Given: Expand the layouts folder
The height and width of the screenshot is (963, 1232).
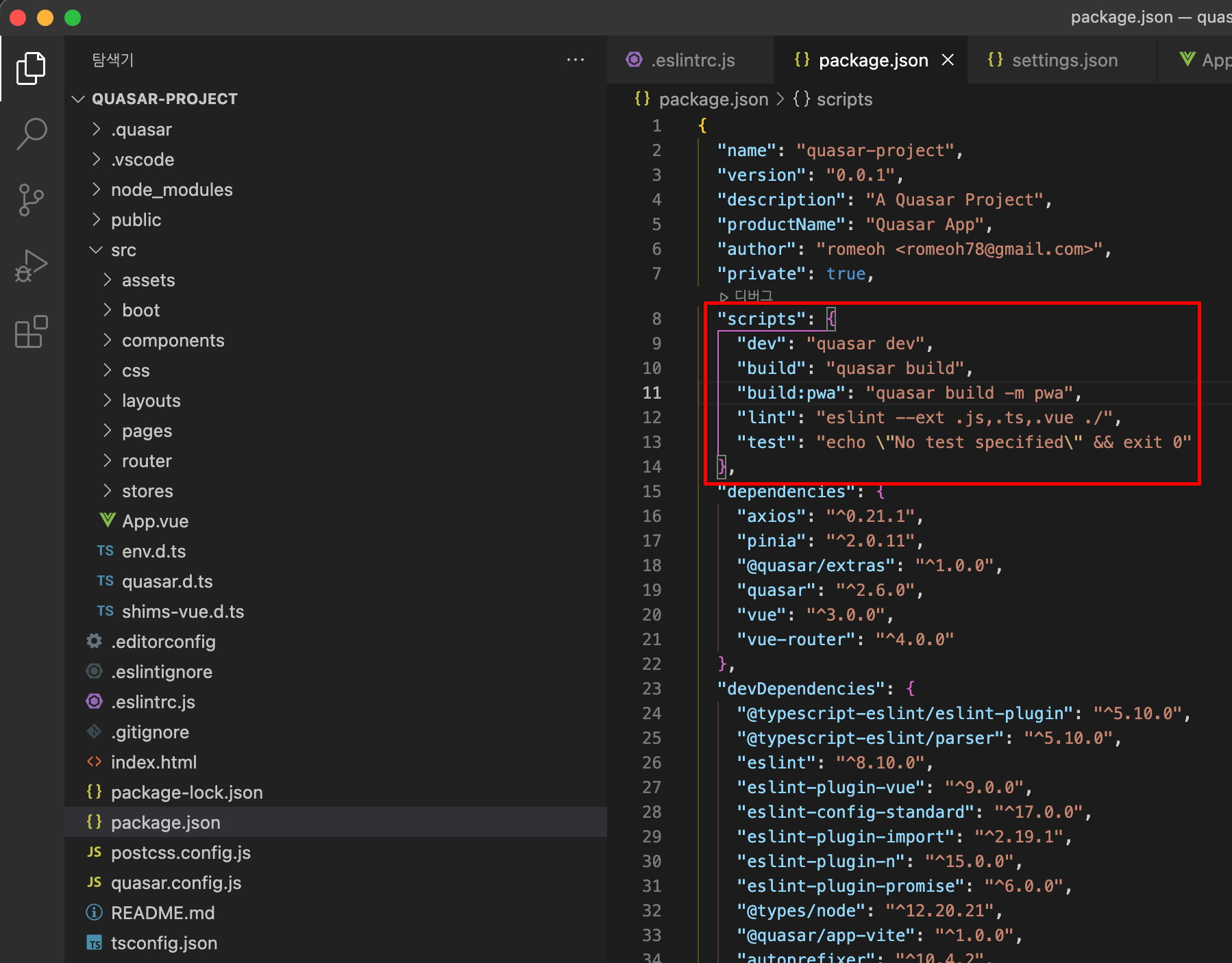Looking at the screenshot, I should [108, 400].
